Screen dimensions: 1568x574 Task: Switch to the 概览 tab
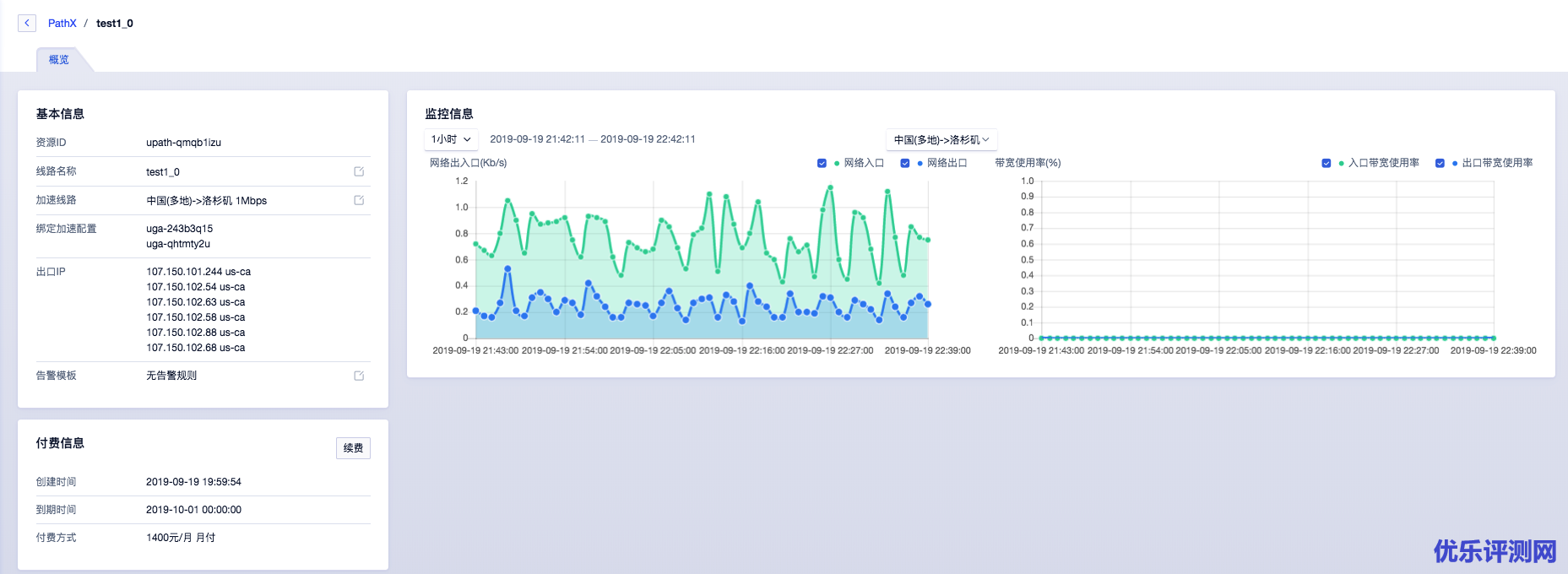(x=59, y=60)
